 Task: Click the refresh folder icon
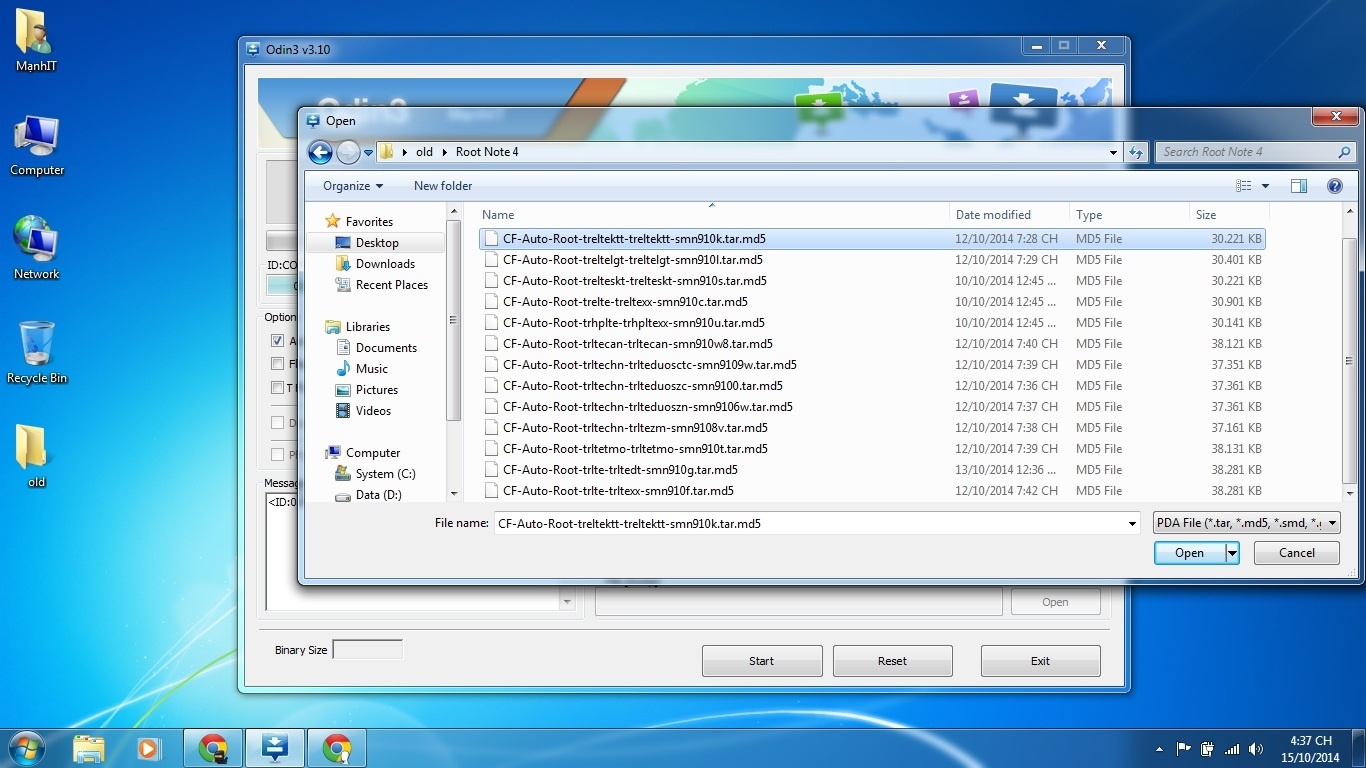[1136, 152]
